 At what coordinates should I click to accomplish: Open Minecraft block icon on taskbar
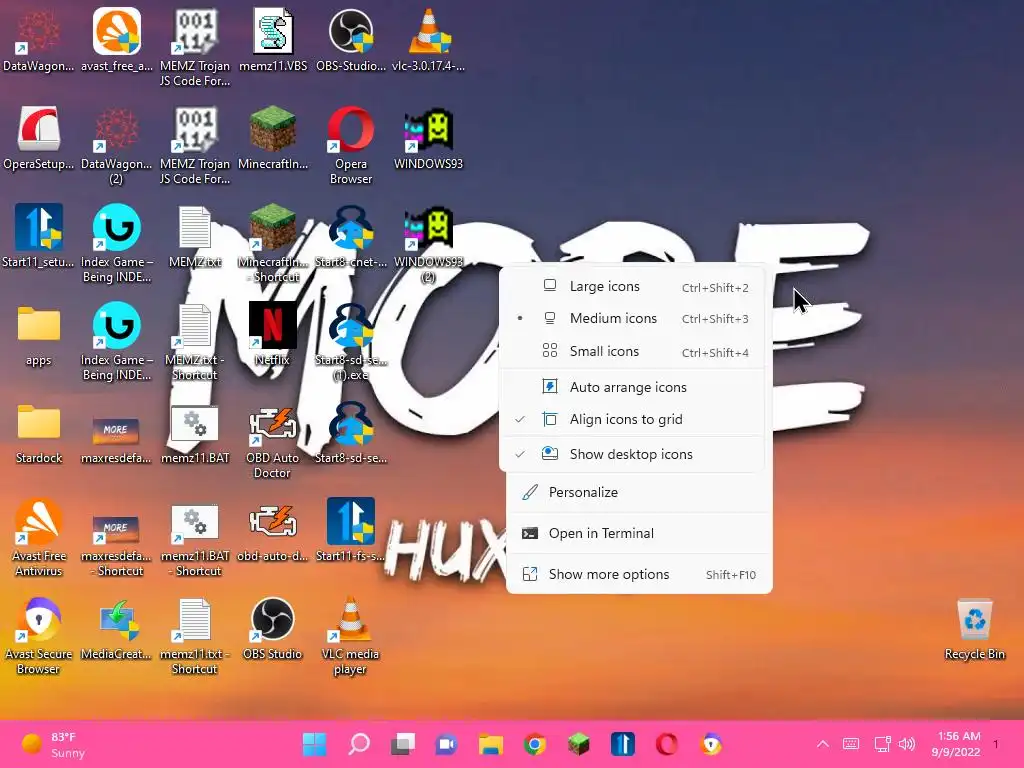579,744
